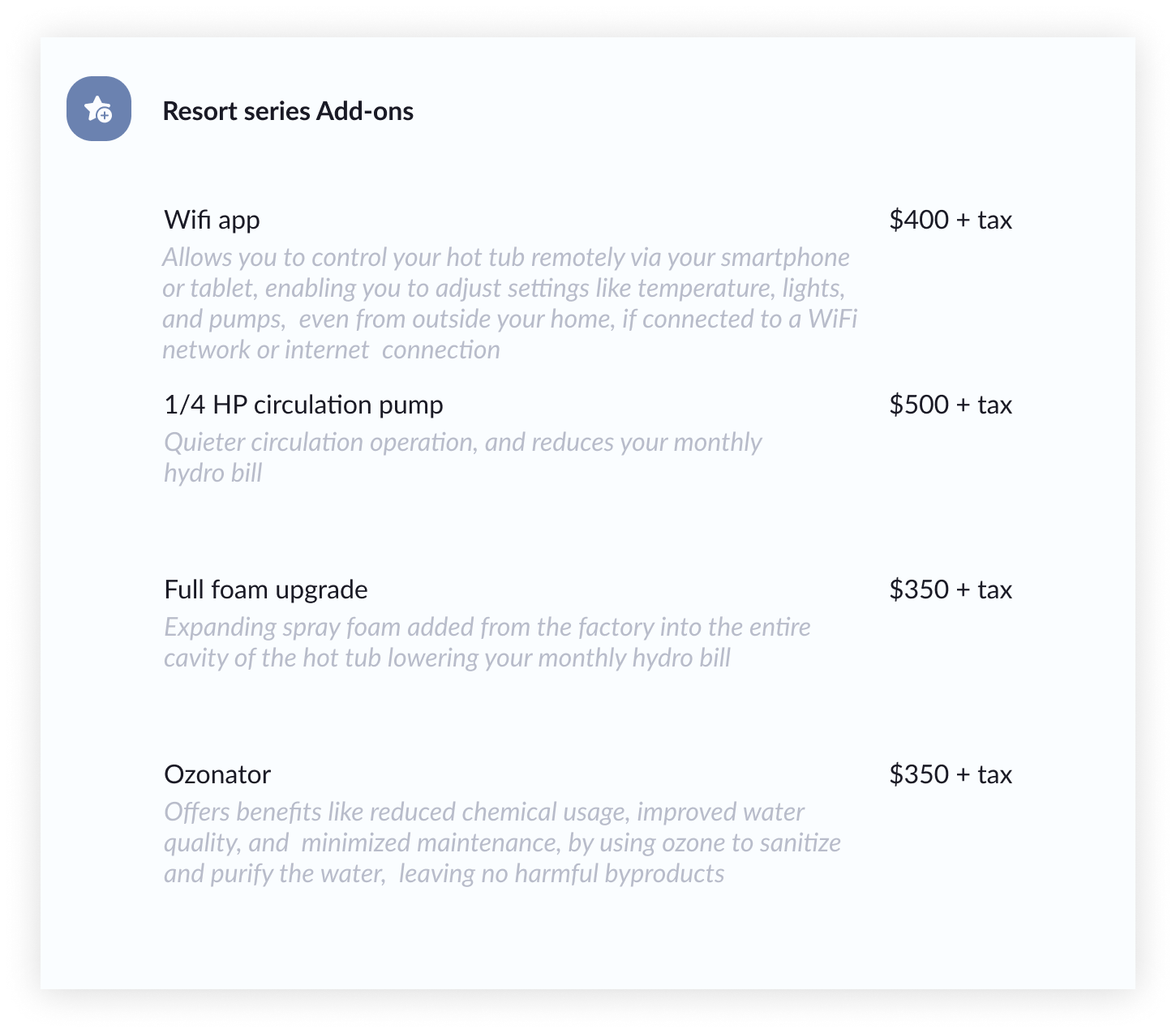This screenshot has width=1176, height=1033.
Task: Click the Resort series Add-ons heading
Action: pos(288,111)
